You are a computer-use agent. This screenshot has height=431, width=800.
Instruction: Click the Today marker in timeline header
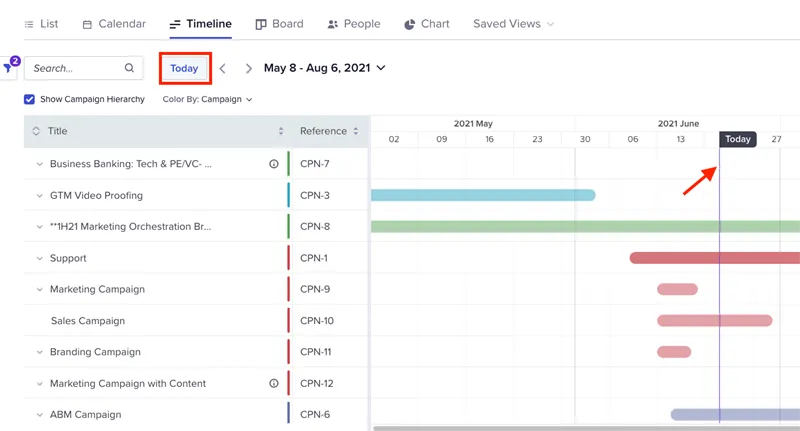point(738,139)
